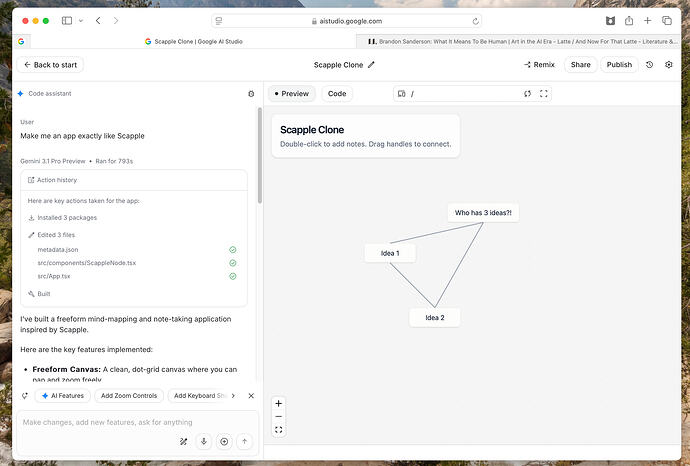
Task: Select the Idea 1 note
Action: [x=390, y=253]
